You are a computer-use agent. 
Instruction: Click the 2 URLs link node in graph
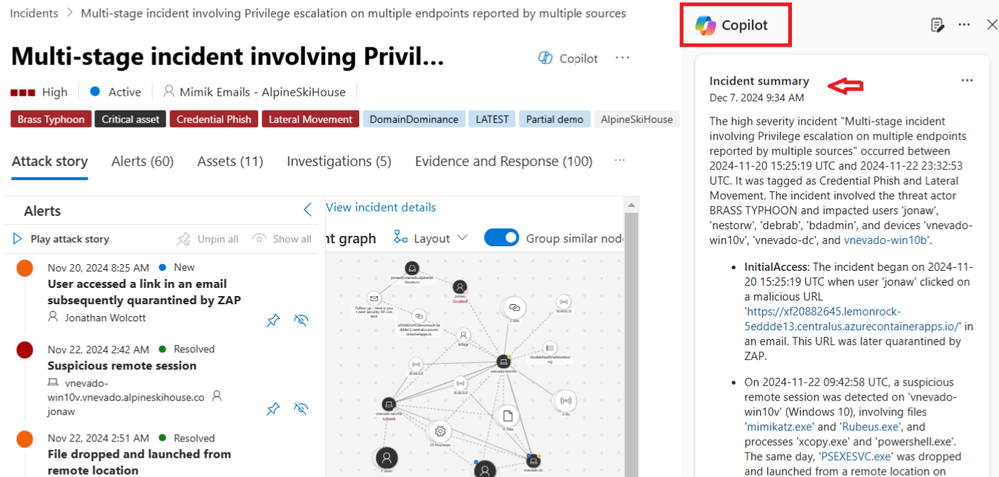[x=514, y=308]
